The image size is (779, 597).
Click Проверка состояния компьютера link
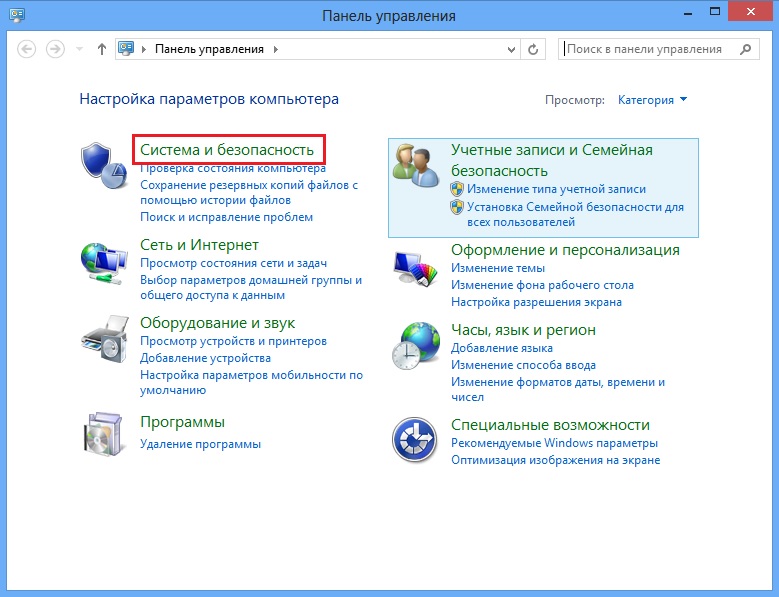pos(233,169)
